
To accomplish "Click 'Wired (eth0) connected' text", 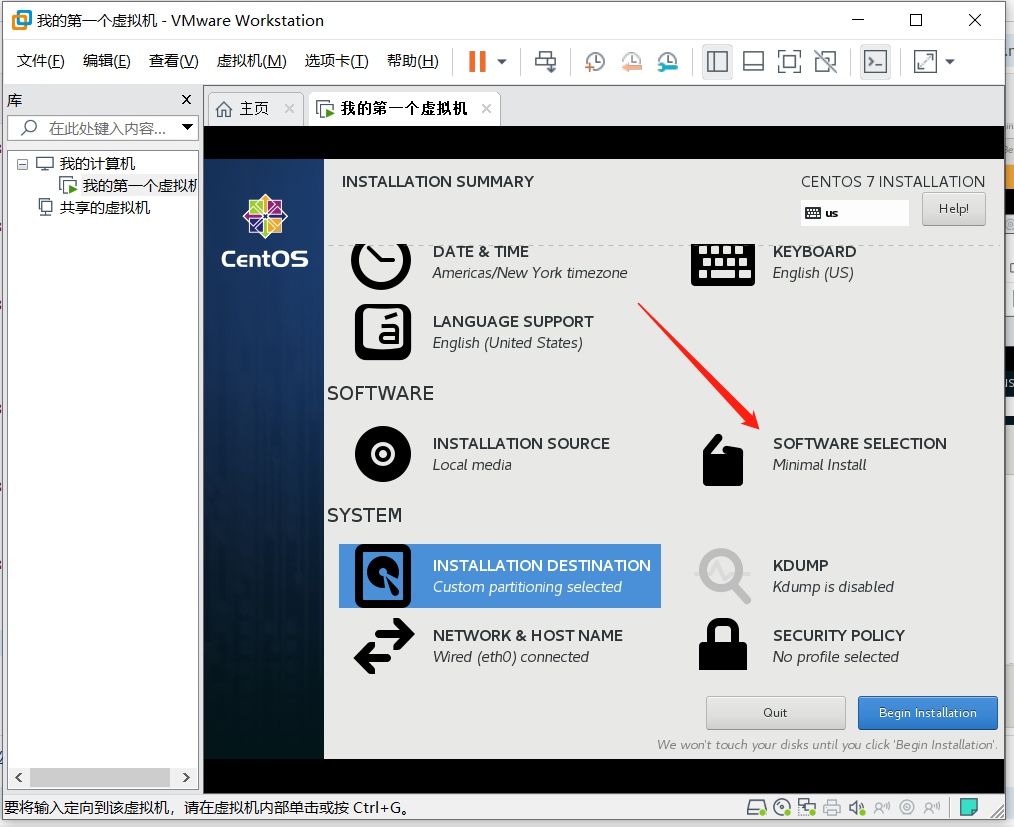I will [510, 657].
